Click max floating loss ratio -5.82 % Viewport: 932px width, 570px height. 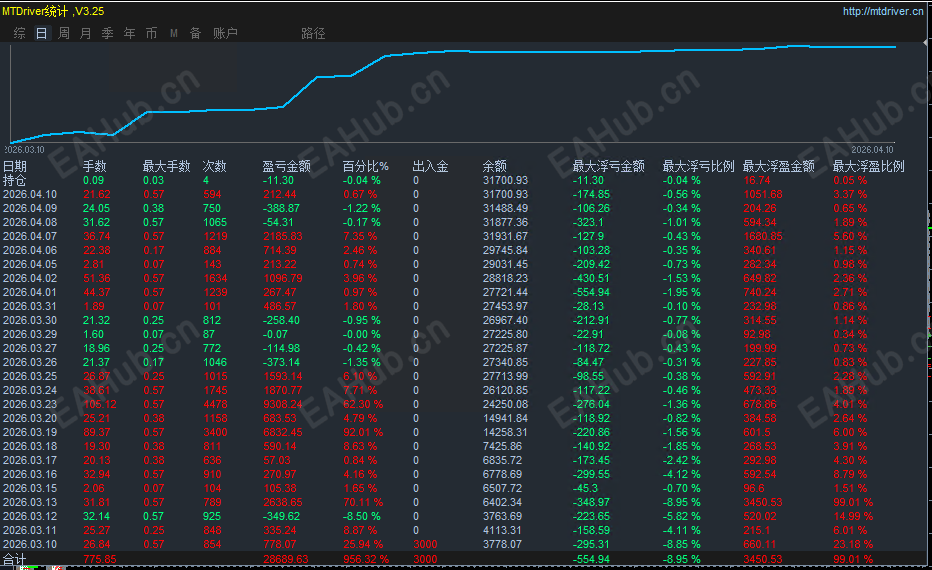point(682,516)
